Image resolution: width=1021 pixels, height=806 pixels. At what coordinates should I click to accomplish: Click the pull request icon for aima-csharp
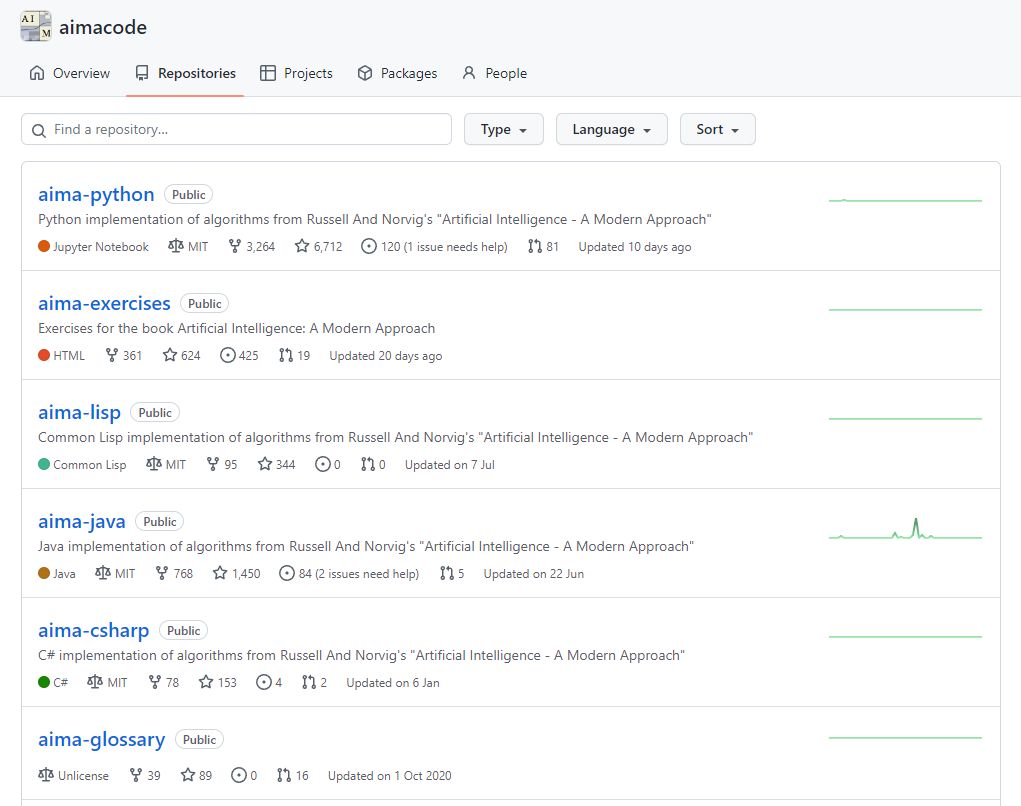309,682
